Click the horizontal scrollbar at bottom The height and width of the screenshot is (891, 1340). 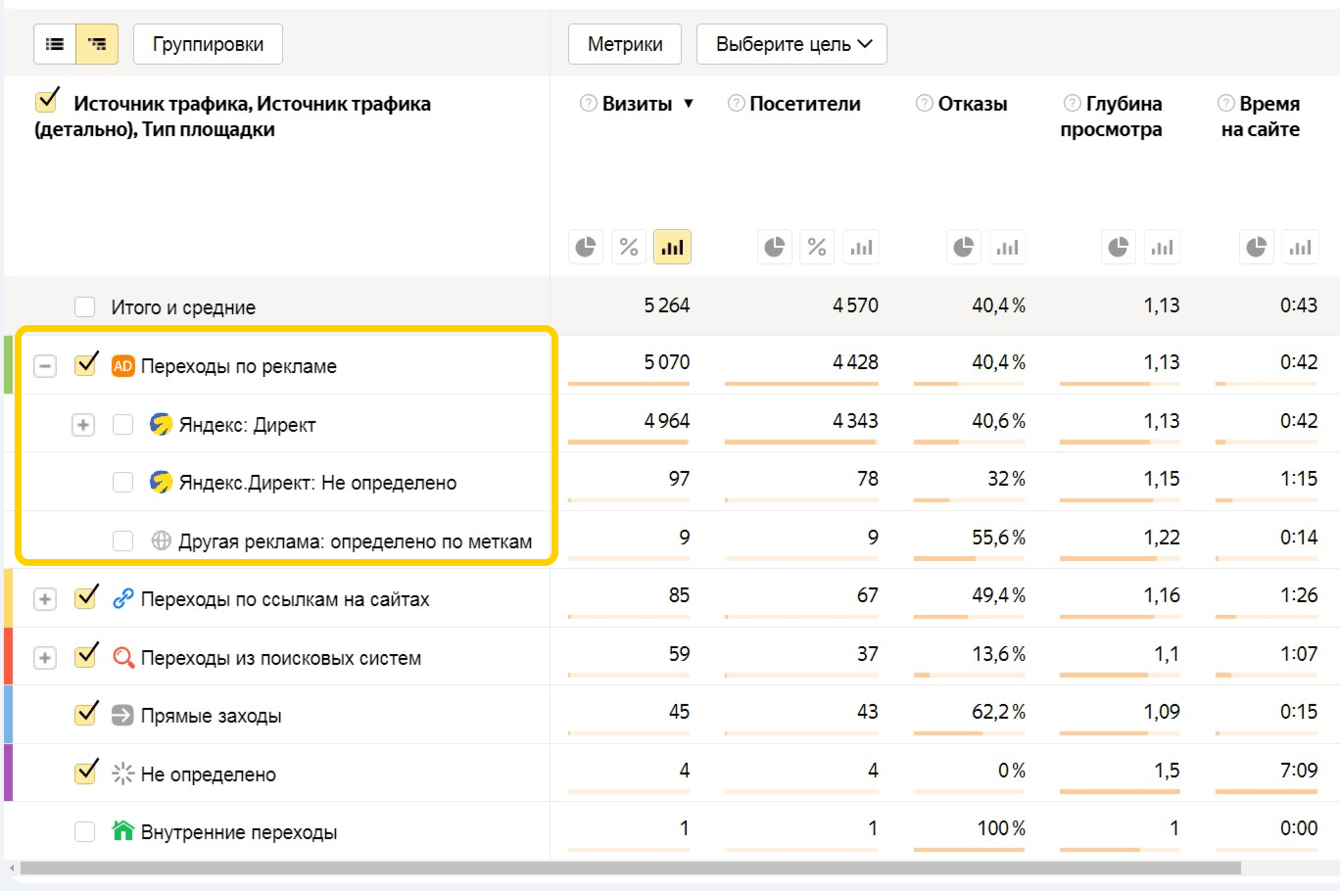tap(630, 868)
